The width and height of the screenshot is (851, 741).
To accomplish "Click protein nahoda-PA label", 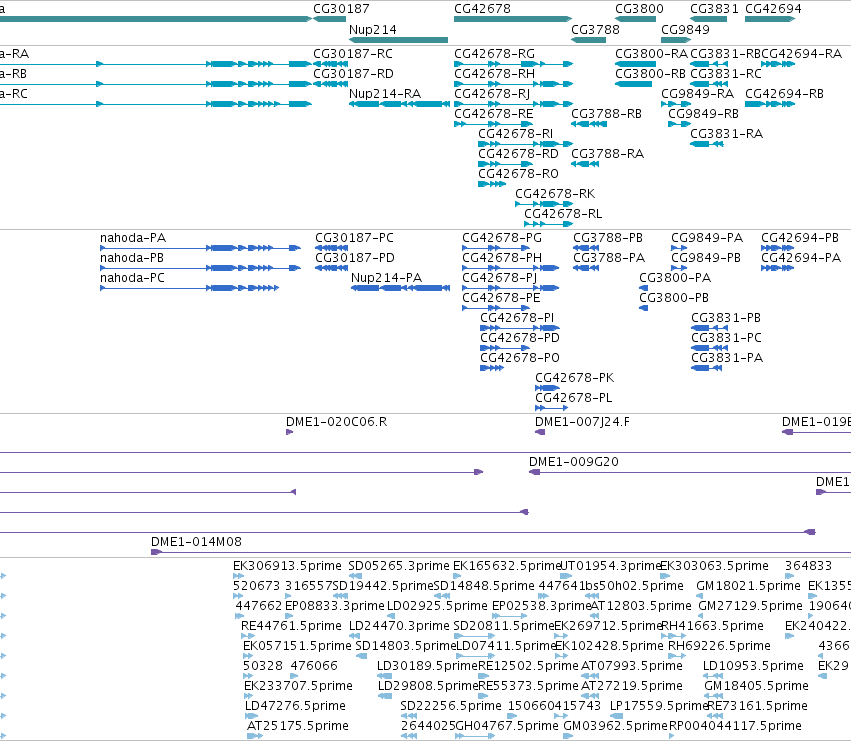I will tap(133, 238).
